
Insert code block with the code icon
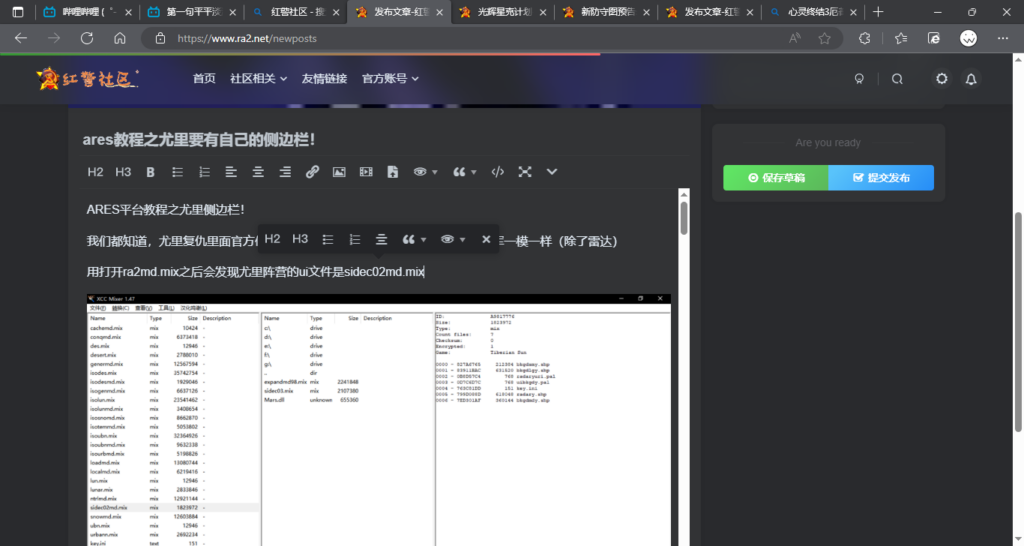pos(498,172)
